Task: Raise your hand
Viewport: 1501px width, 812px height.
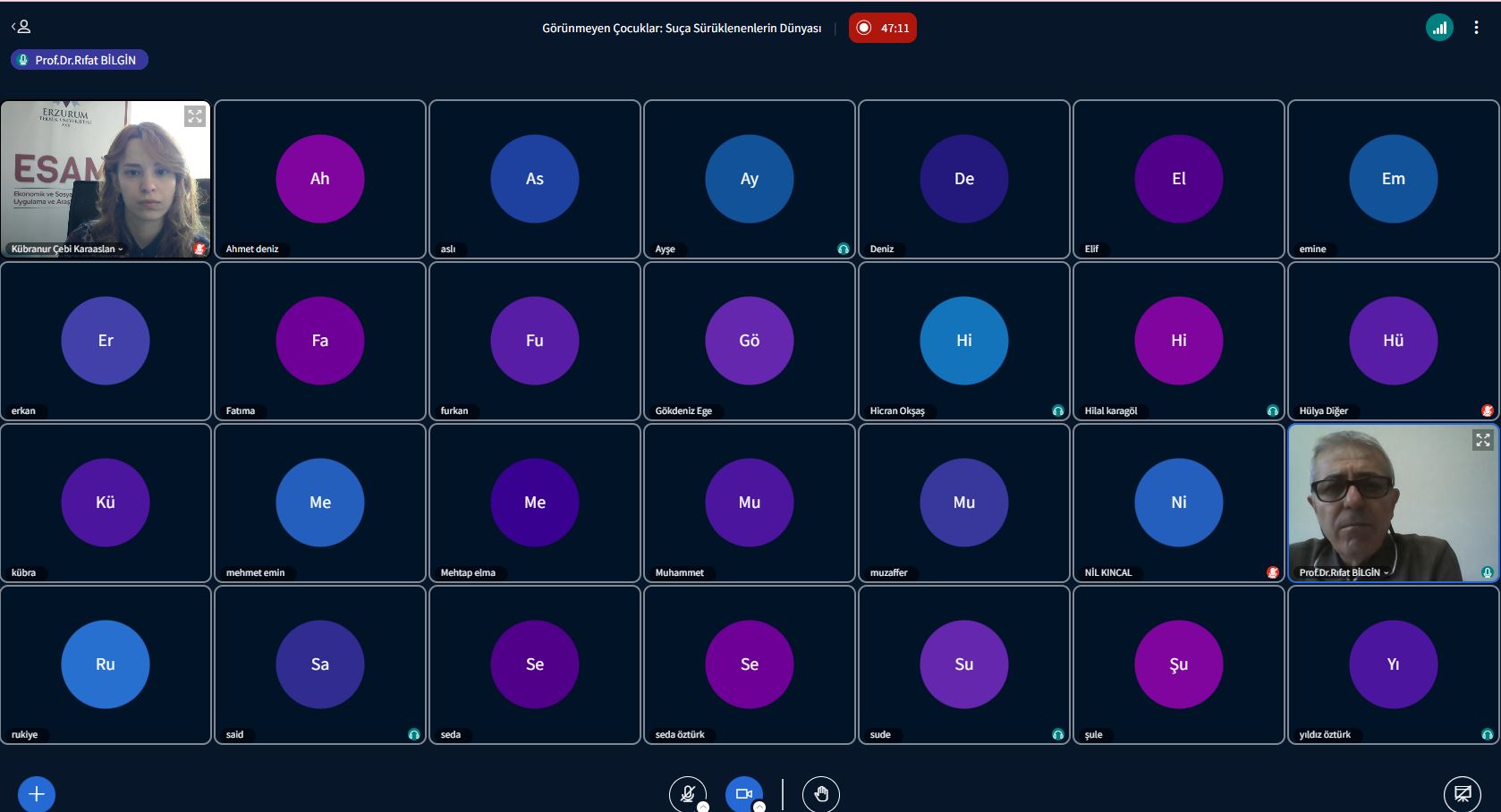Action: pyautogui.click(x=820, y=793)
